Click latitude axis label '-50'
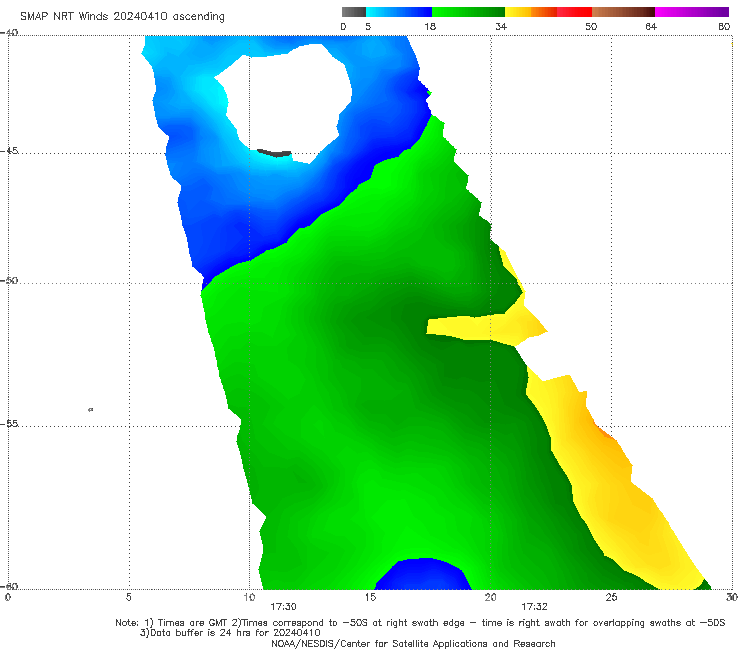Screen dimensions: 740x650 coord(9,281)
